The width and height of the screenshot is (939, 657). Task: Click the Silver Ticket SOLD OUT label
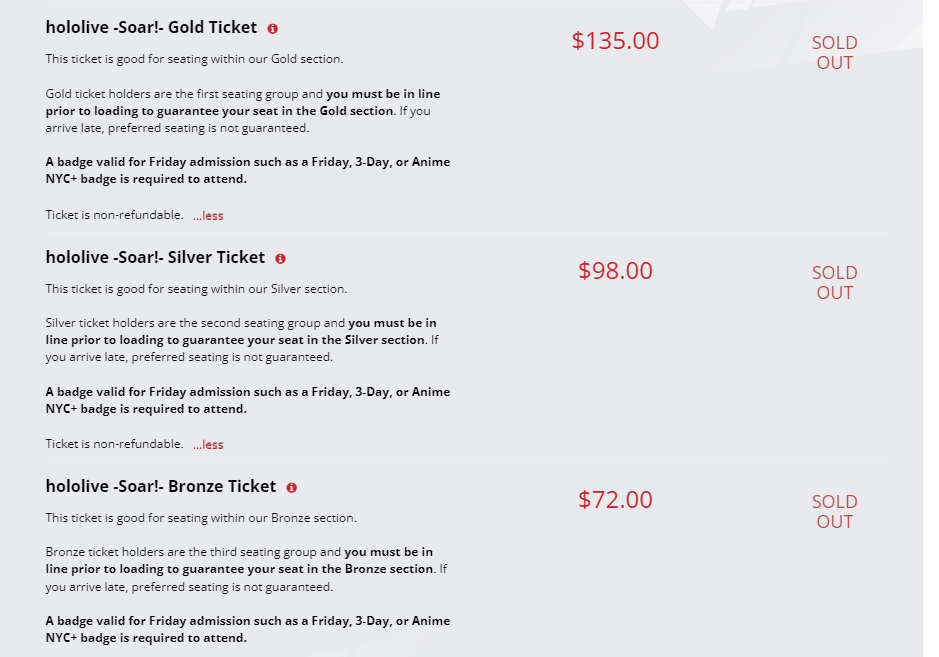[834, 283]
